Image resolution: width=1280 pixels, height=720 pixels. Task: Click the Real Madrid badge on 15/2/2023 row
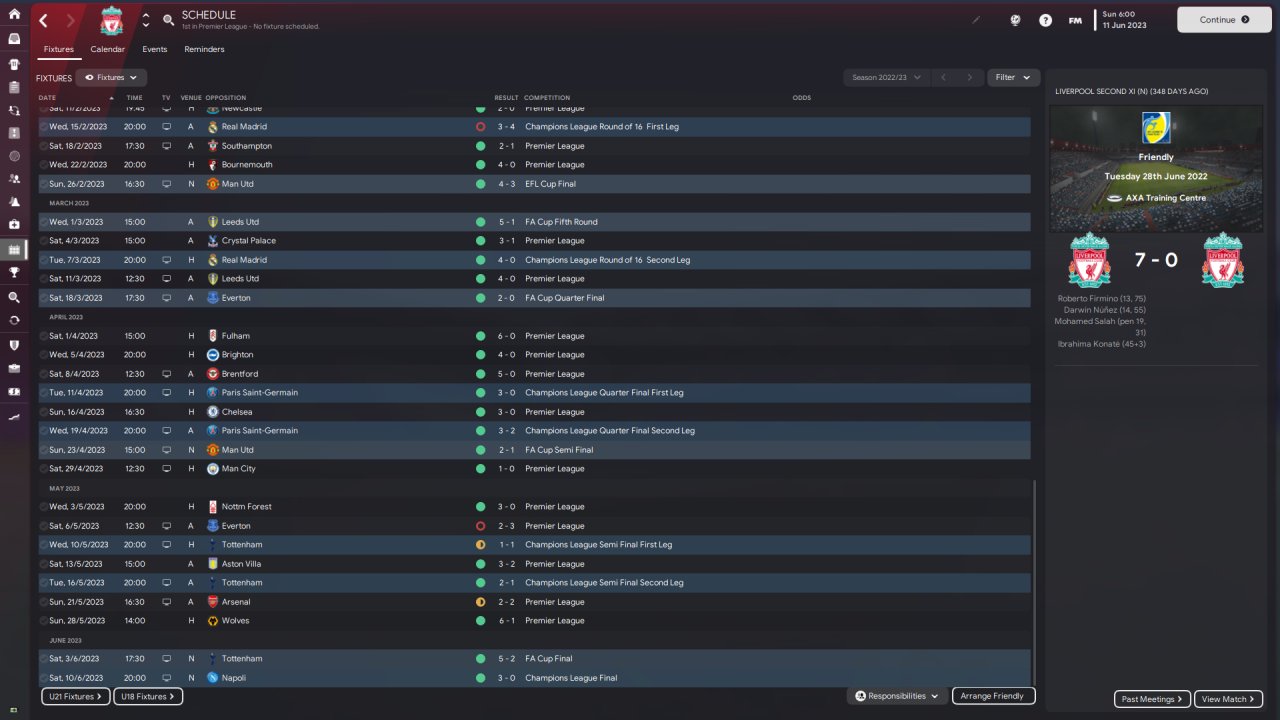[x=212, y=127]
